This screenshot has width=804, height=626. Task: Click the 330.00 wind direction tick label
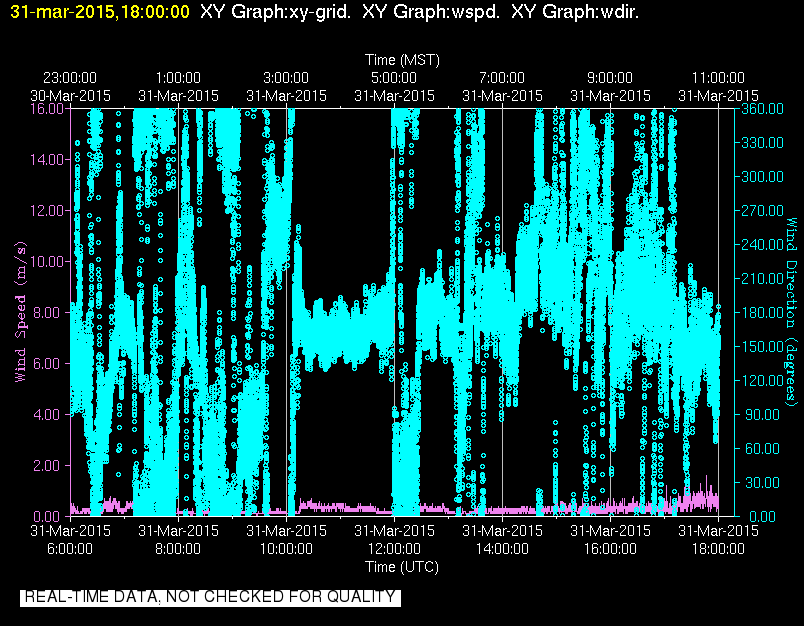coord(762,143)
